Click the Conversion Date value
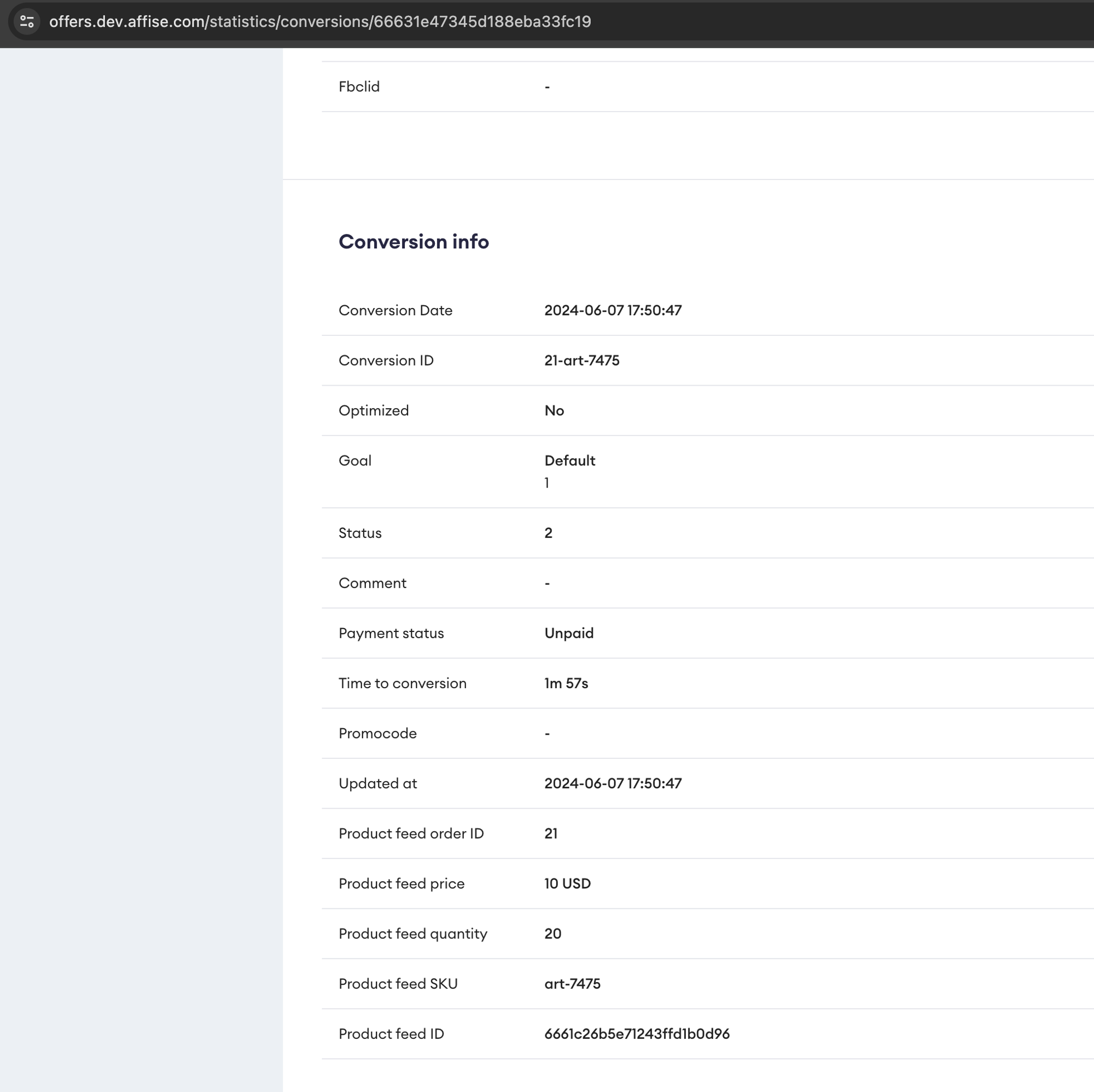 pyautogui.click(x=613, y=310)
